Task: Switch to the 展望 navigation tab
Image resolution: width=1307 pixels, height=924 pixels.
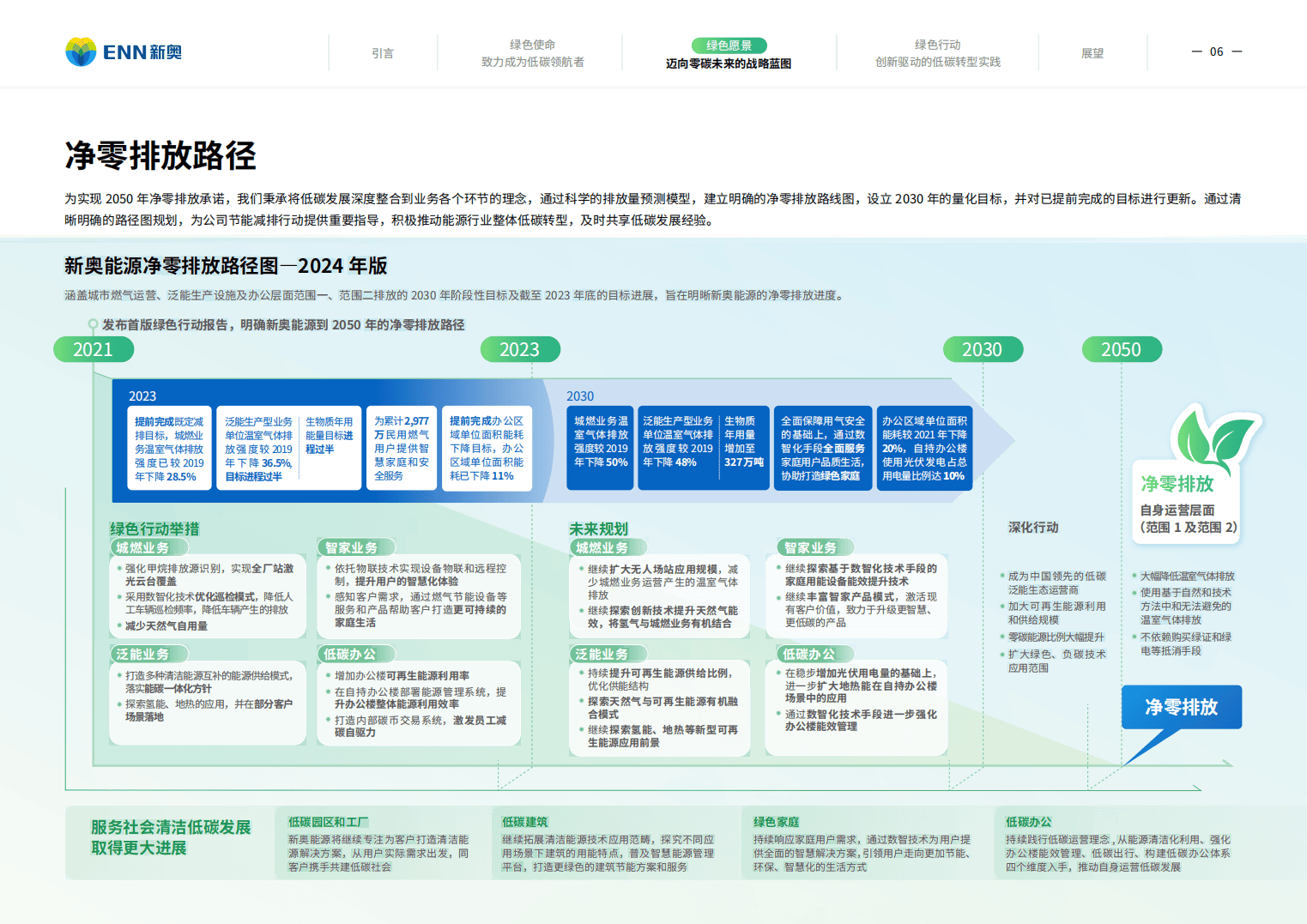Action: (x=1093, y=52)
